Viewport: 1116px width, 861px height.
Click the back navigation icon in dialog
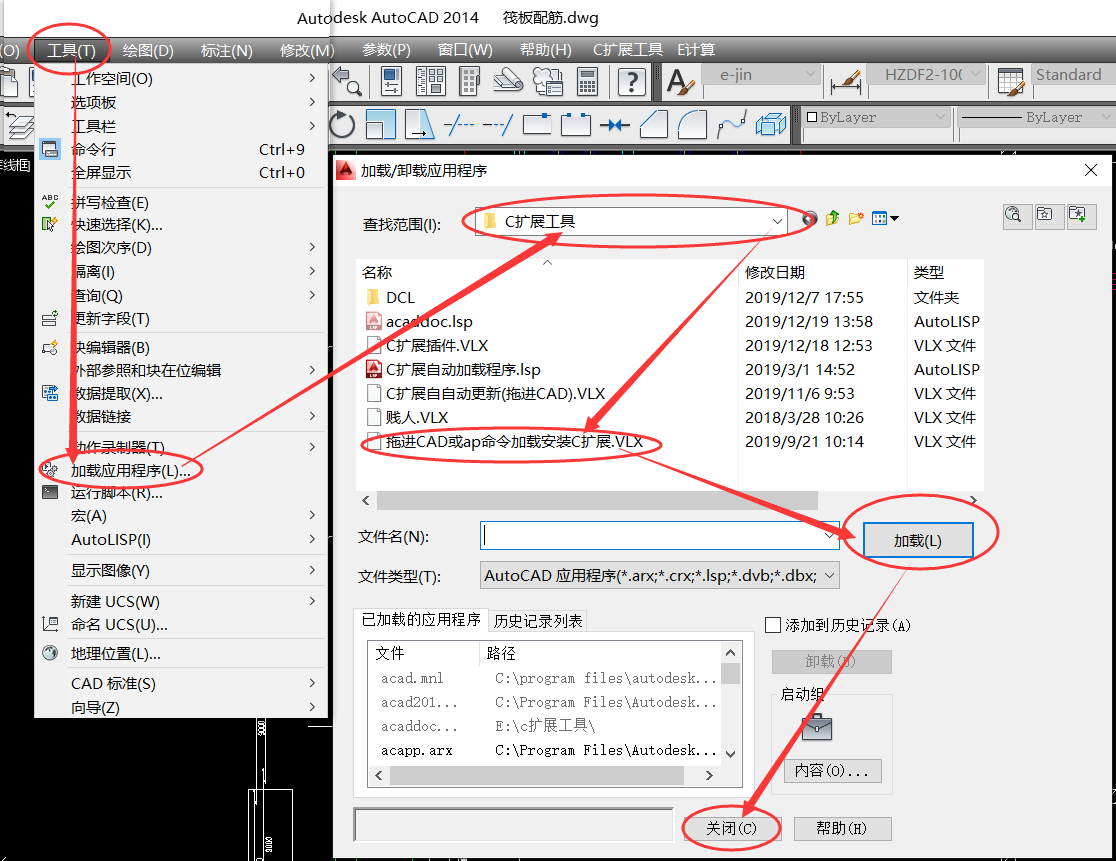pos(809,218)
